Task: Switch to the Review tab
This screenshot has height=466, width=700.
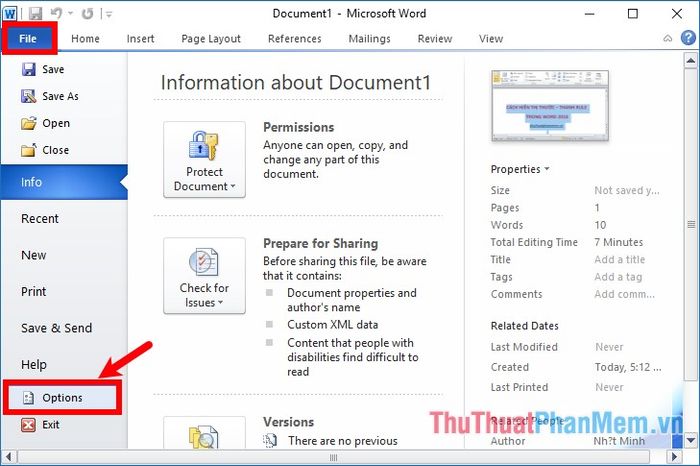Action: (x=435, y=39)
